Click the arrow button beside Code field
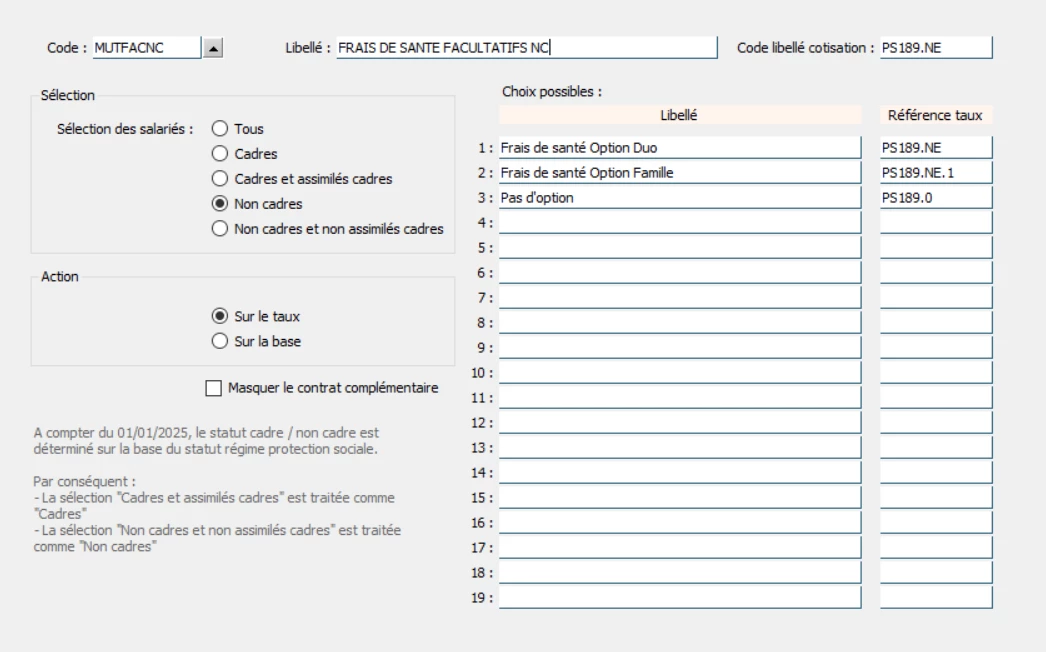 click(214, 48)
